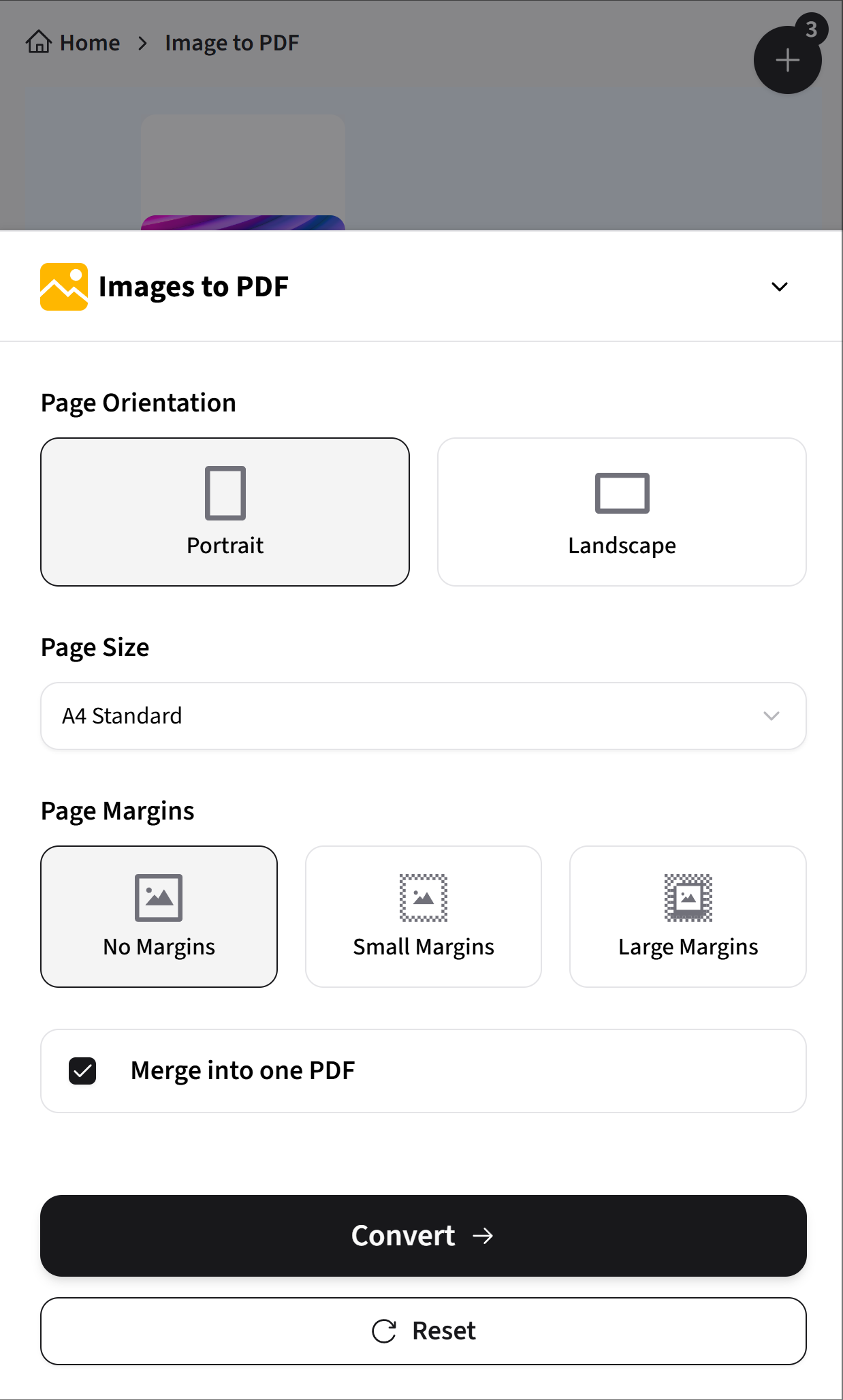The image size is (843, 1400).
Task: Click the Landscape orientation icon
Action: coord(622,493)
